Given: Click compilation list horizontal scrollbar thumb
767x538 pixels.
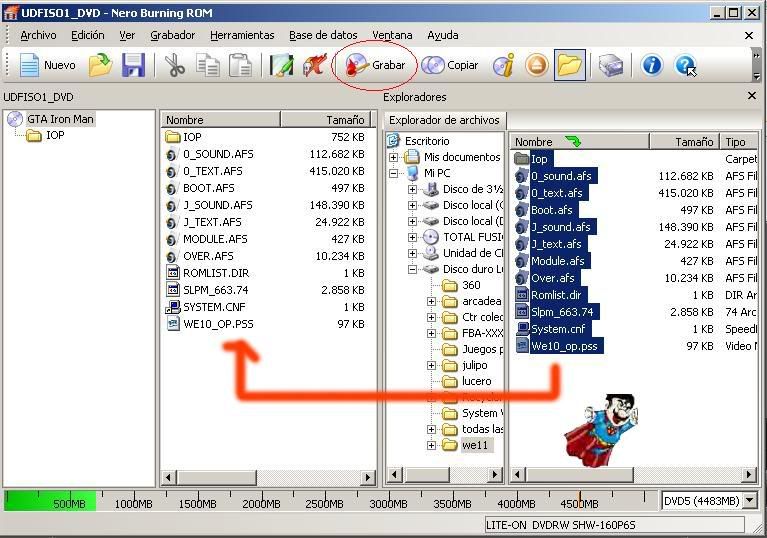Looking at the screenshot, I should (217, 477).
